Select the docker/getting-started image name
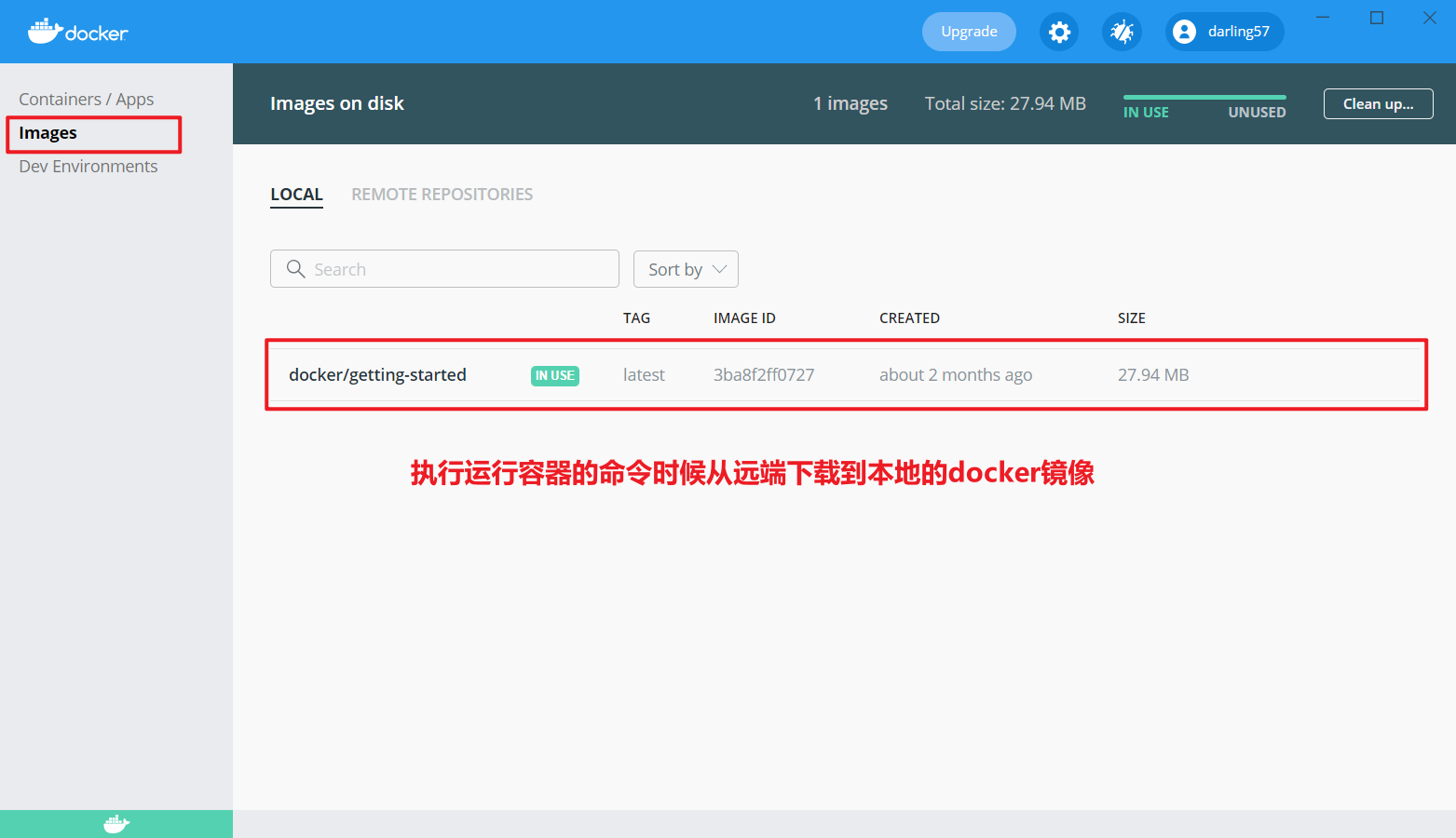 (x=377, y=375)
